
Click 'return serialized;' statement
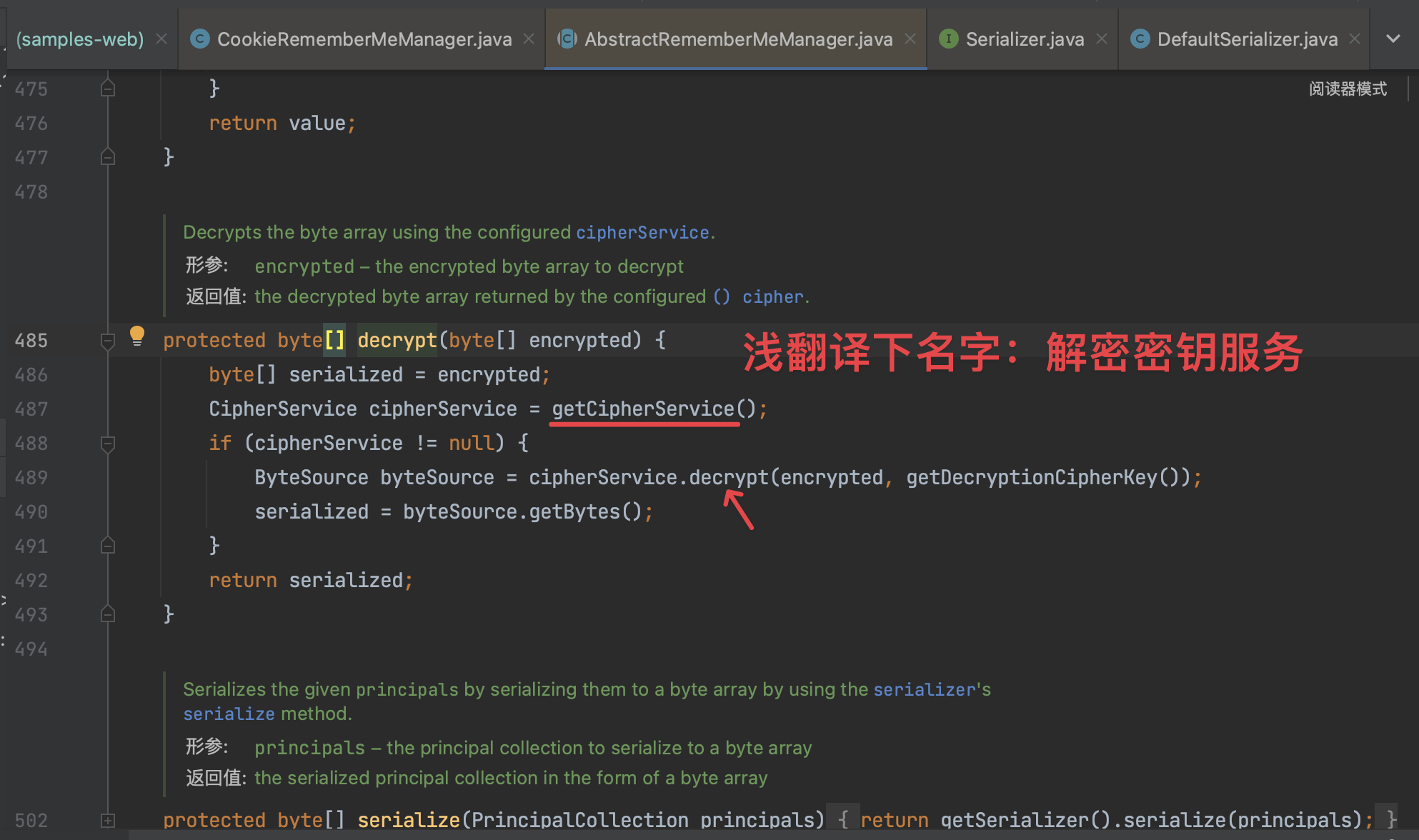point(311,580)
